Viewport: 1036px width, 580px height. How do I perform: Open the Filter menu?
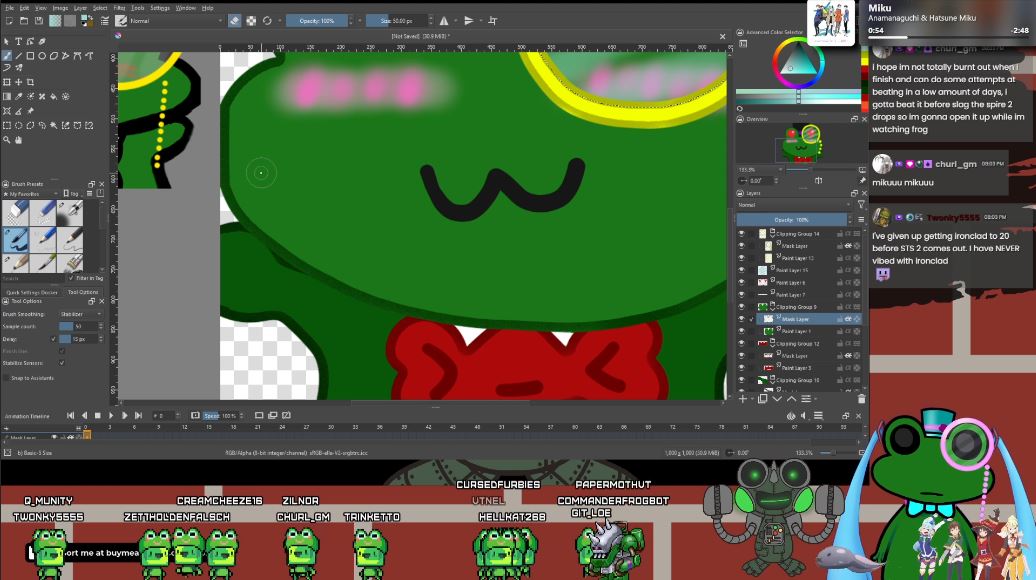(119, 8)
